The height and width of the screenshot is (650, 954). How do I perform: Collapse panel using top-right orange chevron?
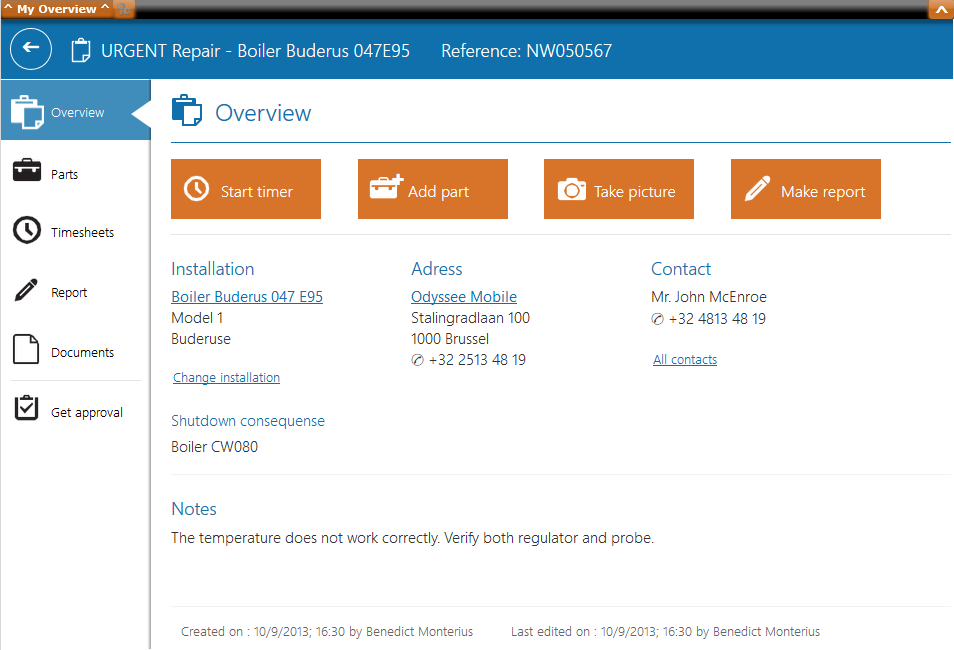pos(940,9)
